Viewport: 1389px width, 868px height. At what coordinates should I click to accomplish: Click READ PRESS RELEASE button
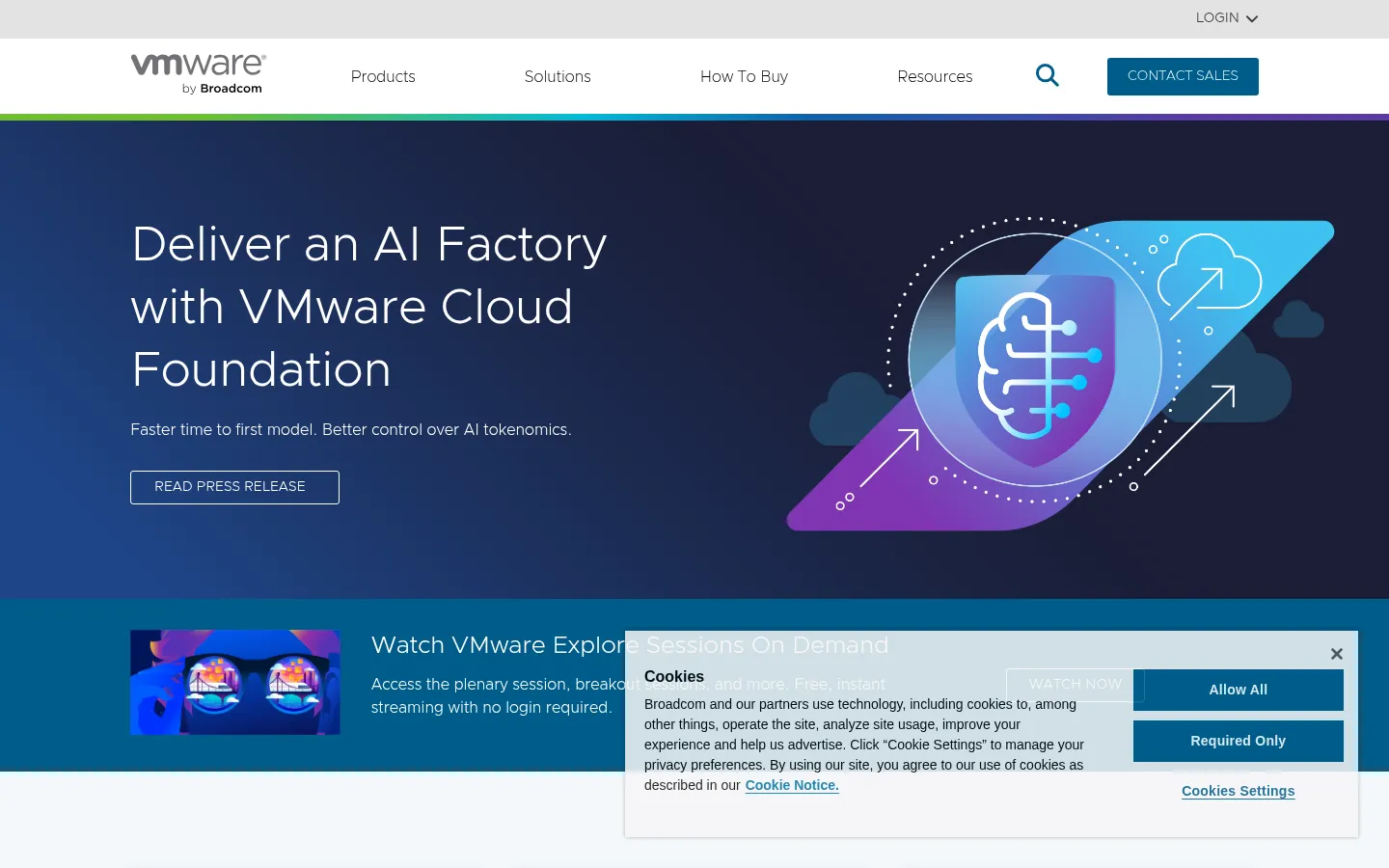[x=234, y=487]
